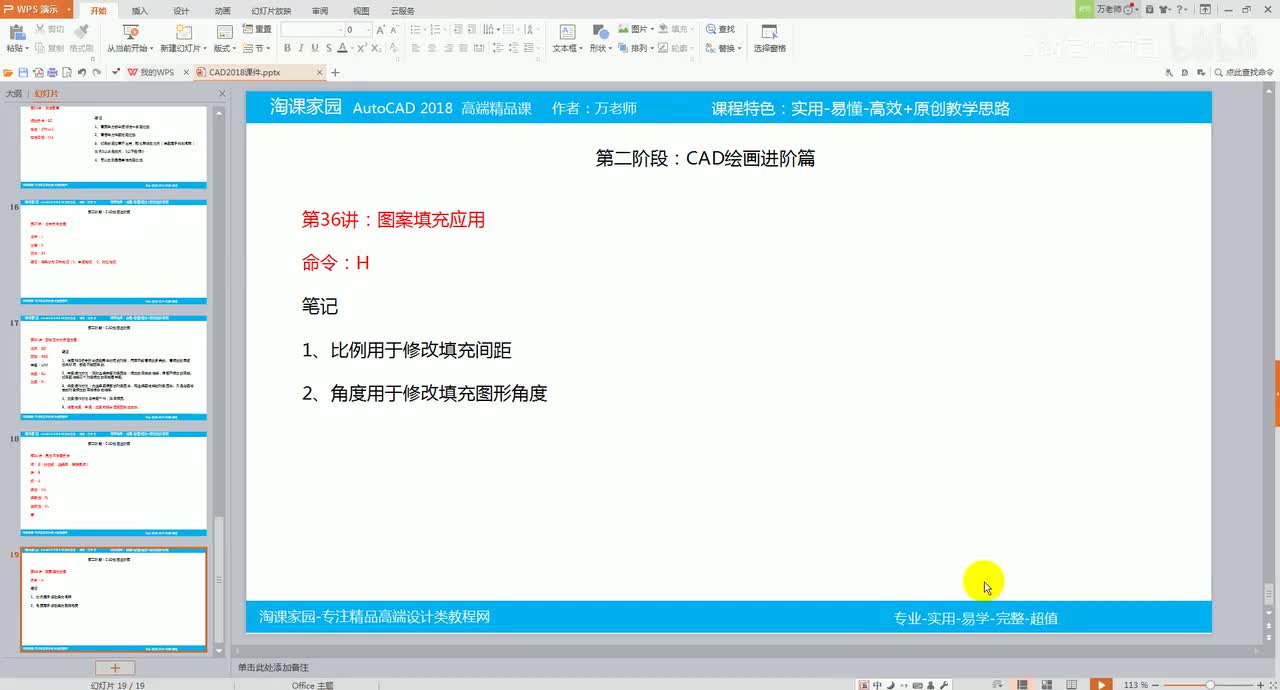The image size is (1280, 690).
Task: Click the Cut (剪切) scissors icon
Action: coord(41,30)
